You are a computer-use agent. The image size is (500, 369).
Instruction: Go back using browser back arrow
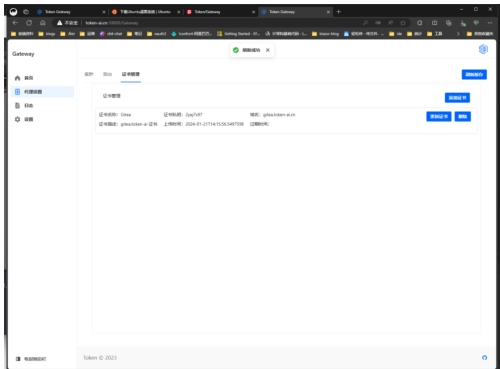(x=15, y=23)
